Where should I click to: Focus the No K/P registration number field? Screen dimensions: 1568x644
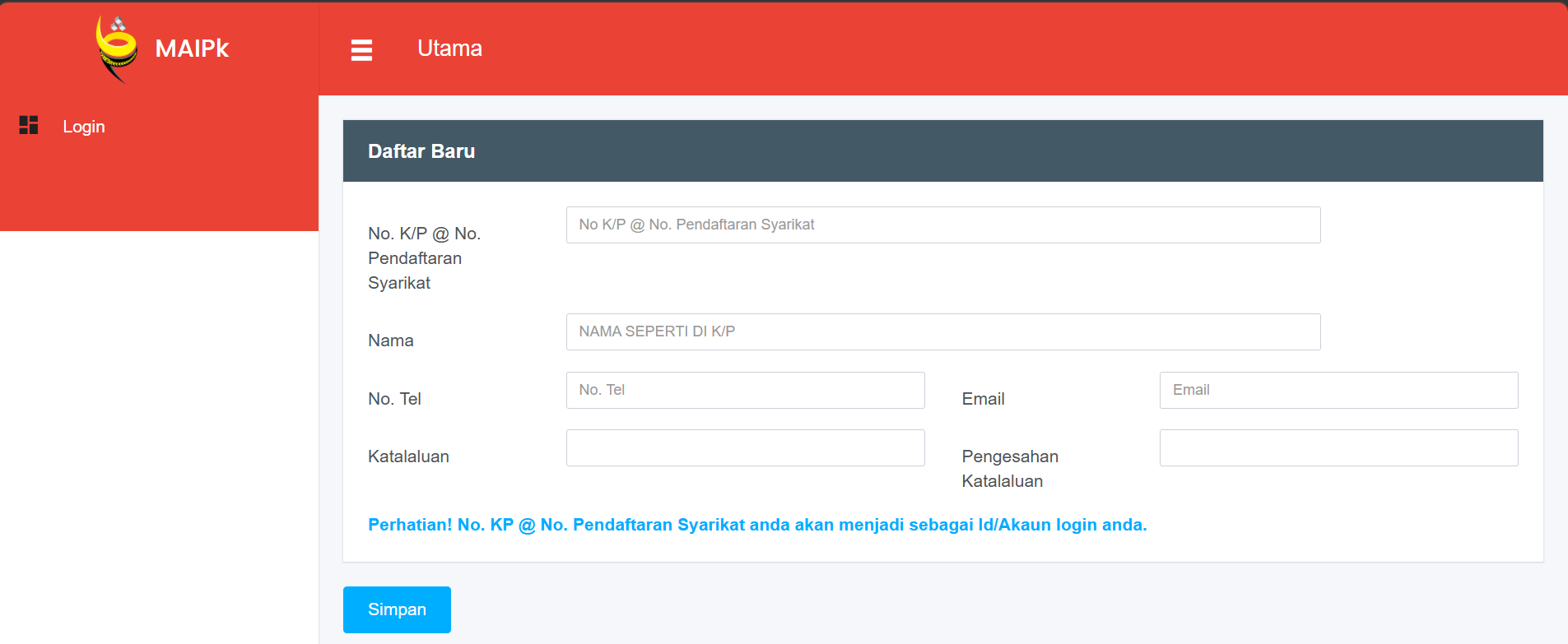pyautogui.click(x=942, y=225)
